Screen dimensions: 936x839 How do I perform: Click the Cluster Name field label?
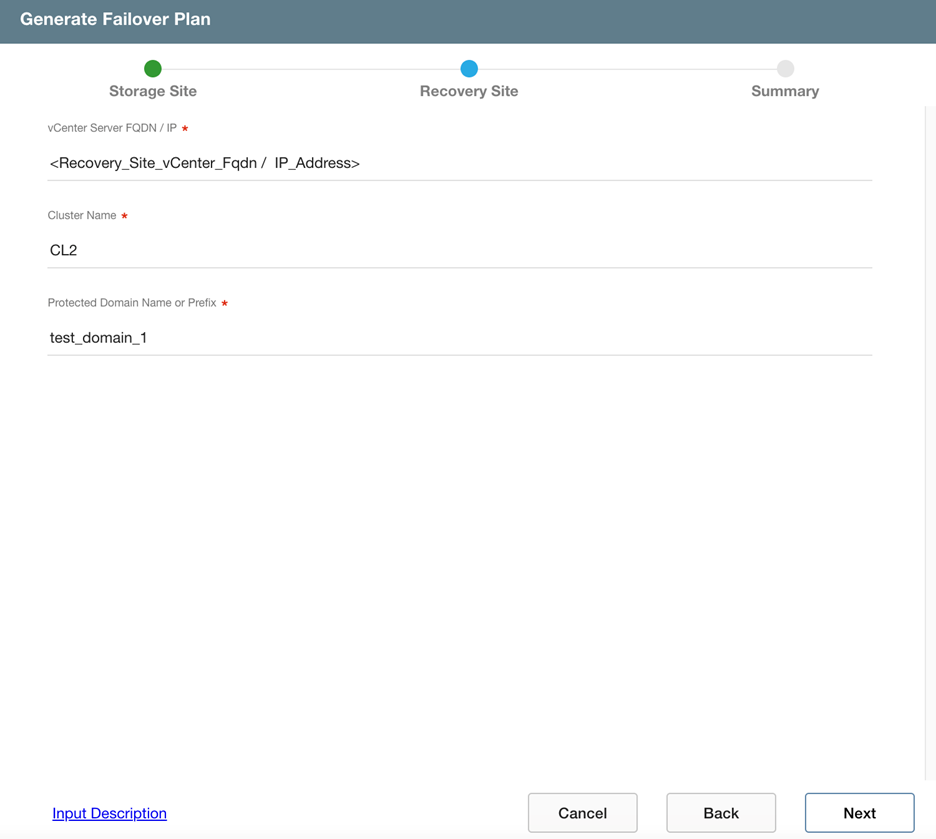pyautogui.click(x=82, y=215)
